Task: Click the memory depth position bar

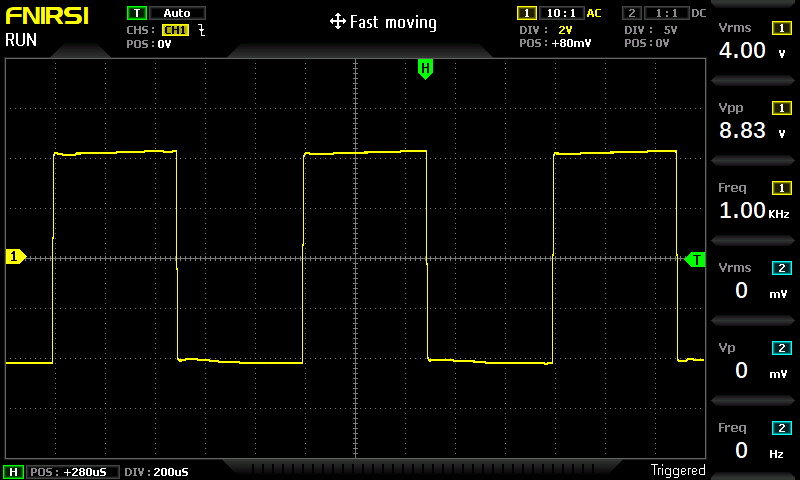Action: pyautogui.click(x=422, y=468)
